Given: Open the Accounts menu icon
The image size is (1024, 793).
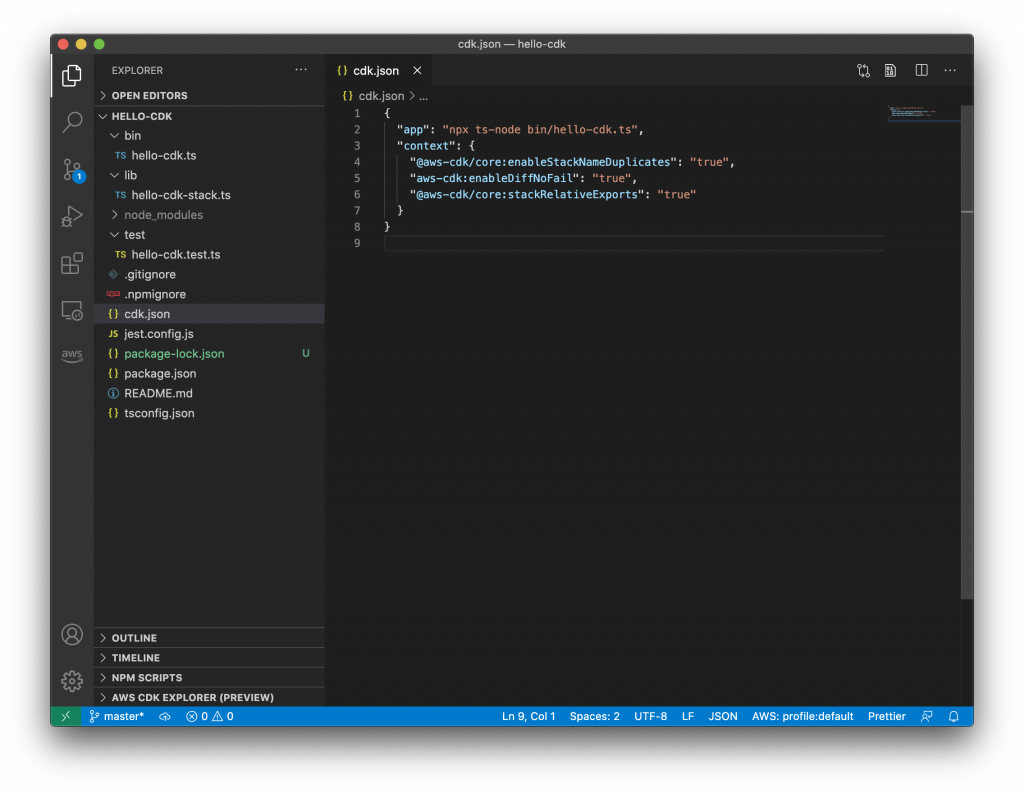Looking at the screenshot, I should click(72, 634).
